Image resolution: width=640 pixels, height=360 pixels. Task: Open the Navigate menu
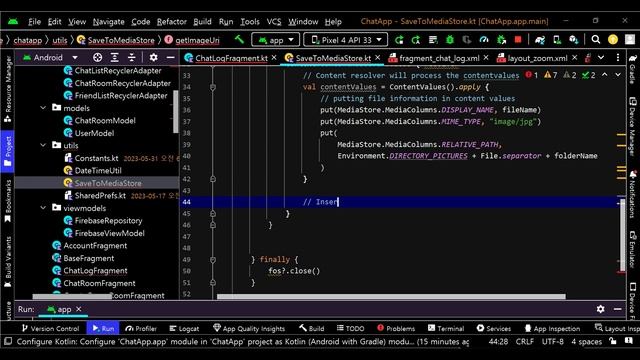(109, 22)
